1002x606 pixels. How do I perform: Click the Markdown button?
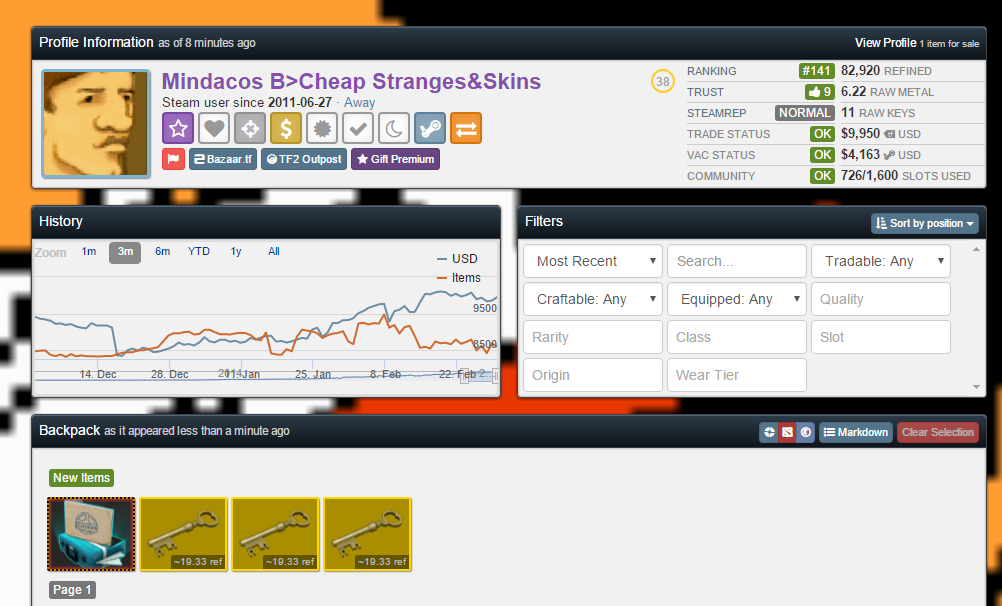point(855,432)
